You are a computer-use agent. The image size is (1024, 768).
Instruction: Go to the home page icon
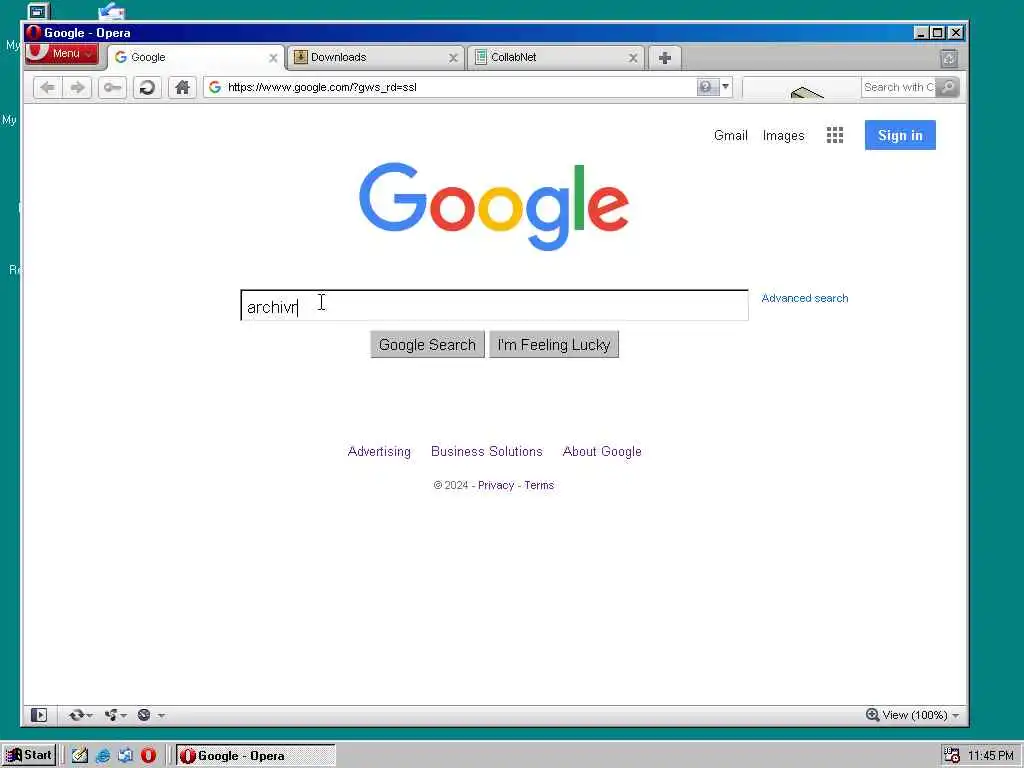[182, 87]
